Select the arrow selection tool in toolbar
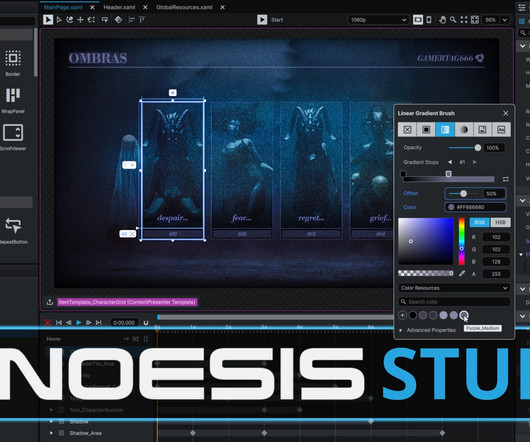This screenshot has width=530, height=442. (x=48, y=20)
